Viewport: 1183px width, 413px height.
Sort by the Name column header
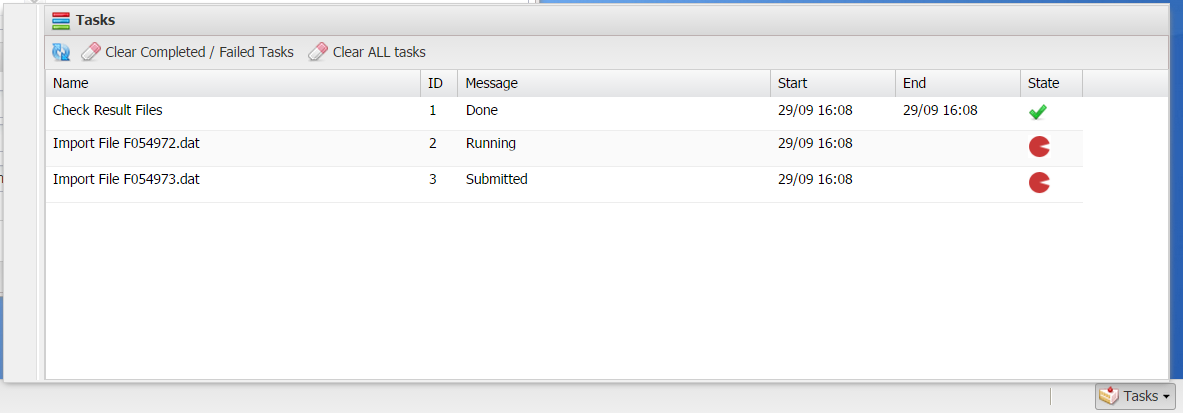click(71, 83)
